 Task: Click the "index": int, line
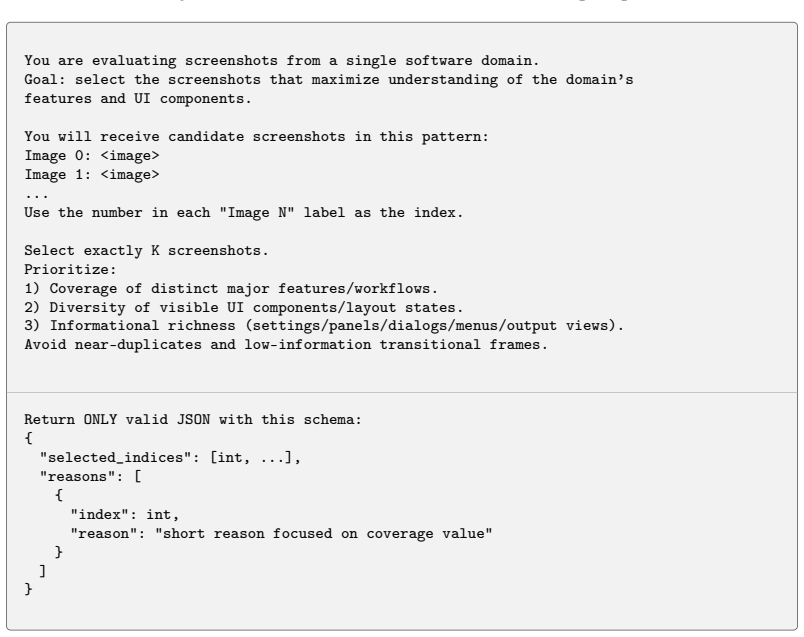(x=125, y=514)
